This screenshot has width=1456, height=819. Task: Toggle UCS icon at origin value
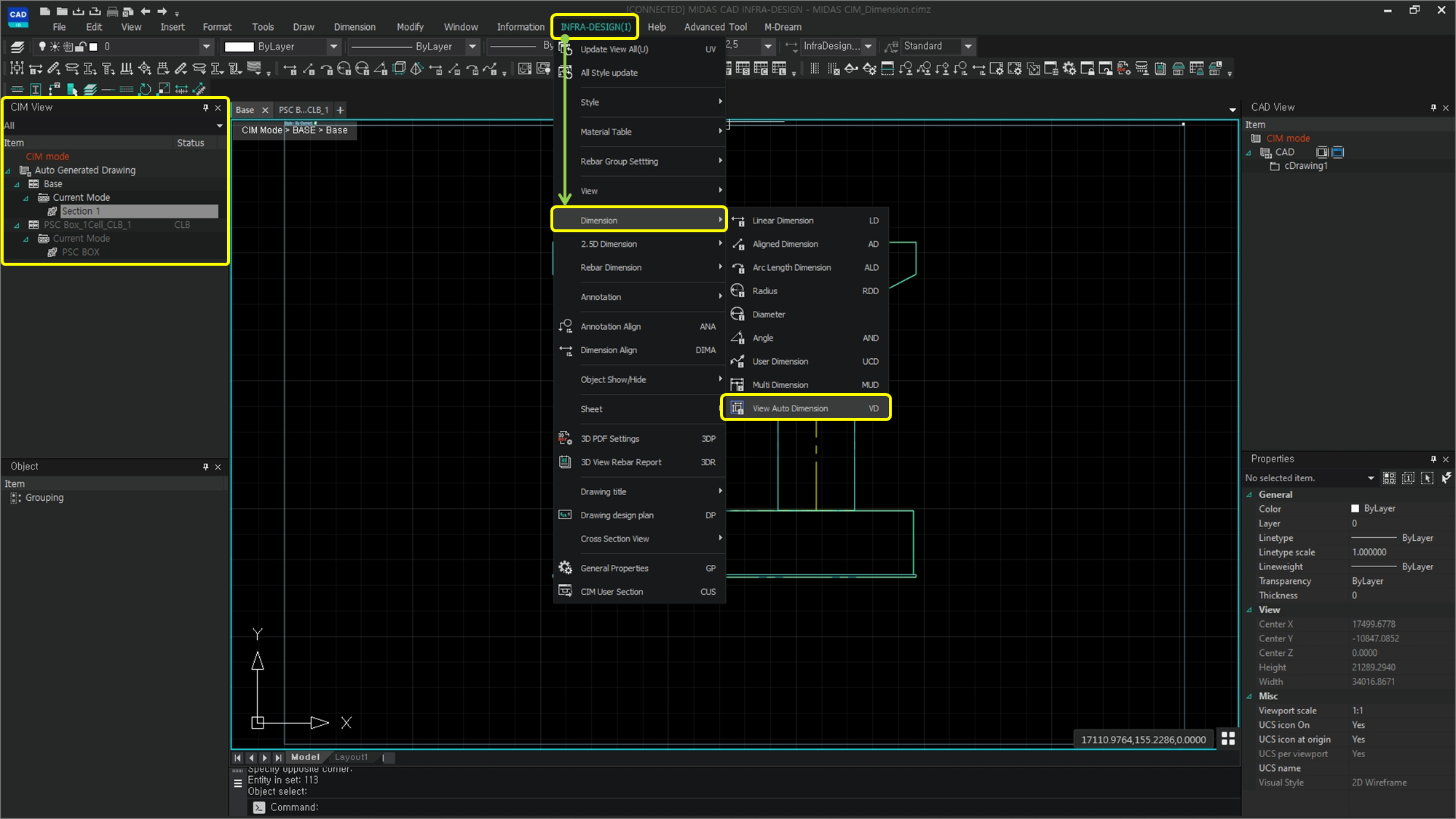(x=1358, y=740)
